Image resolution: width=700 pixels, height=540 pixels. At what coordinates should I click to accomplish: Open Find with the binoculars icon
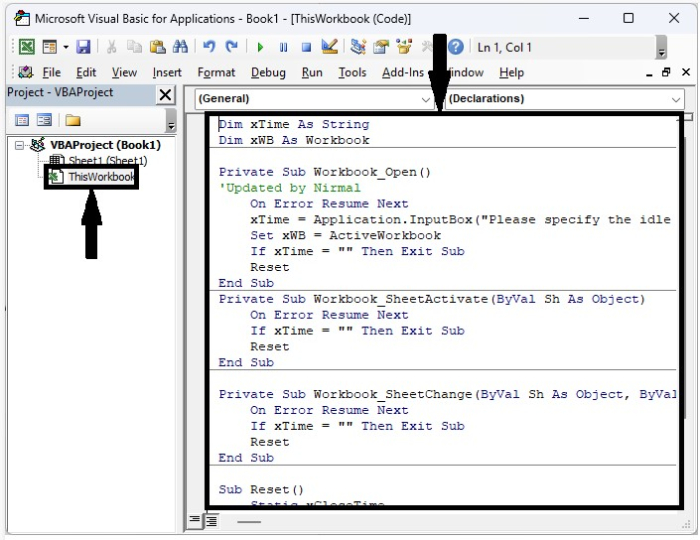click(x=180, y=47)
